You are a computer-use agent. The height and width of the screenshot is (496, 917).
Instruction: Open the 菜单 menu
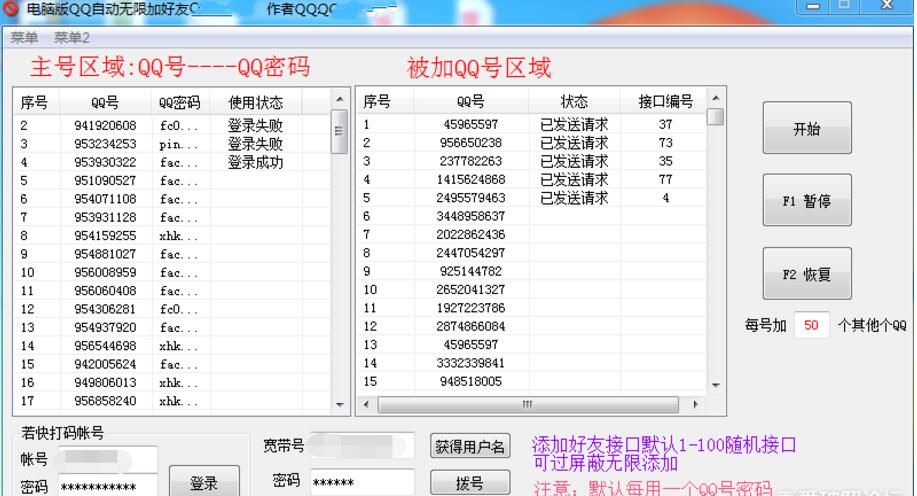pyautogui.click(x=24, y=38)
